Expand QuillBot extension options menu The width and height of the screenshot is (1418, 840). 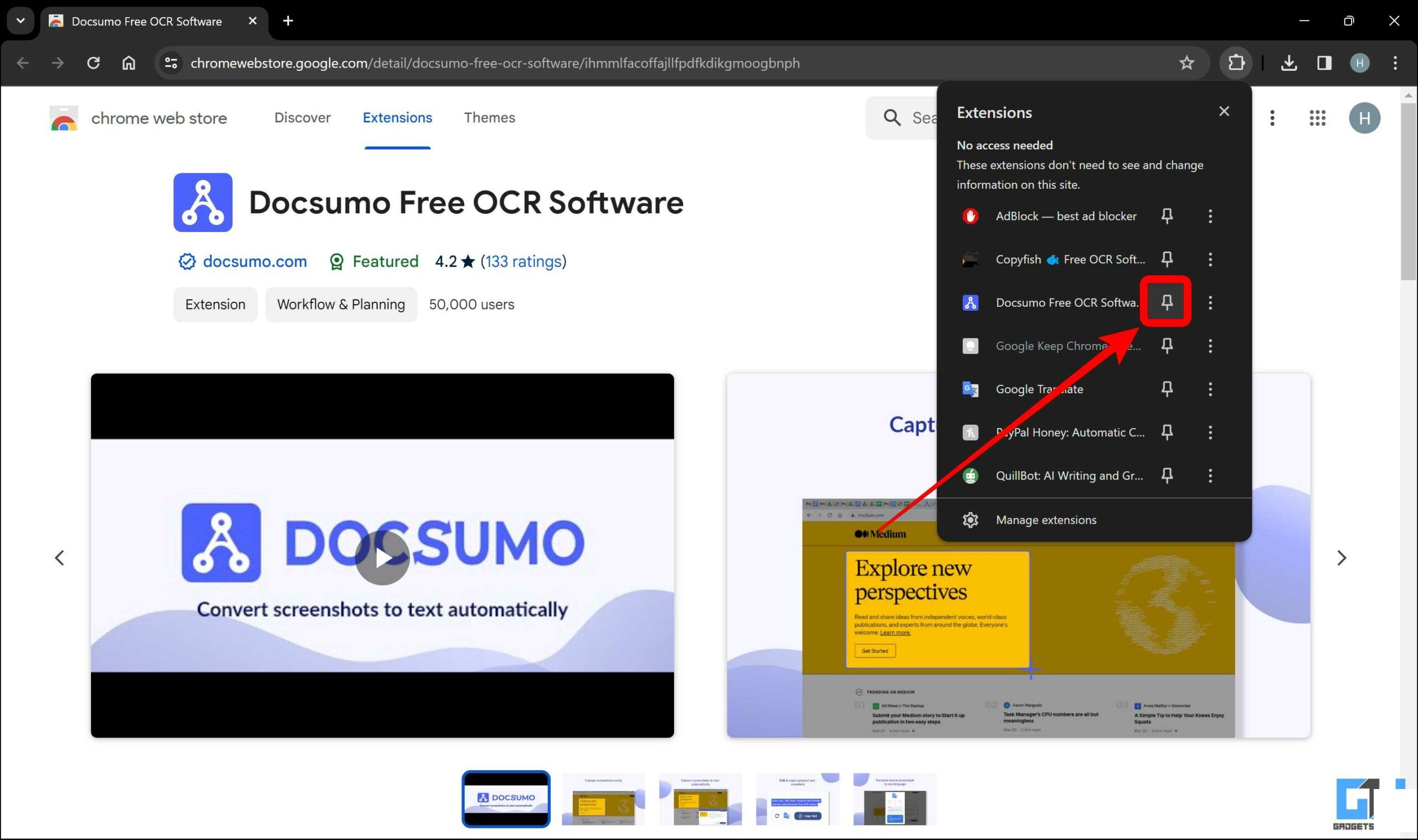pyautogui.click(x=1211, y=475)
